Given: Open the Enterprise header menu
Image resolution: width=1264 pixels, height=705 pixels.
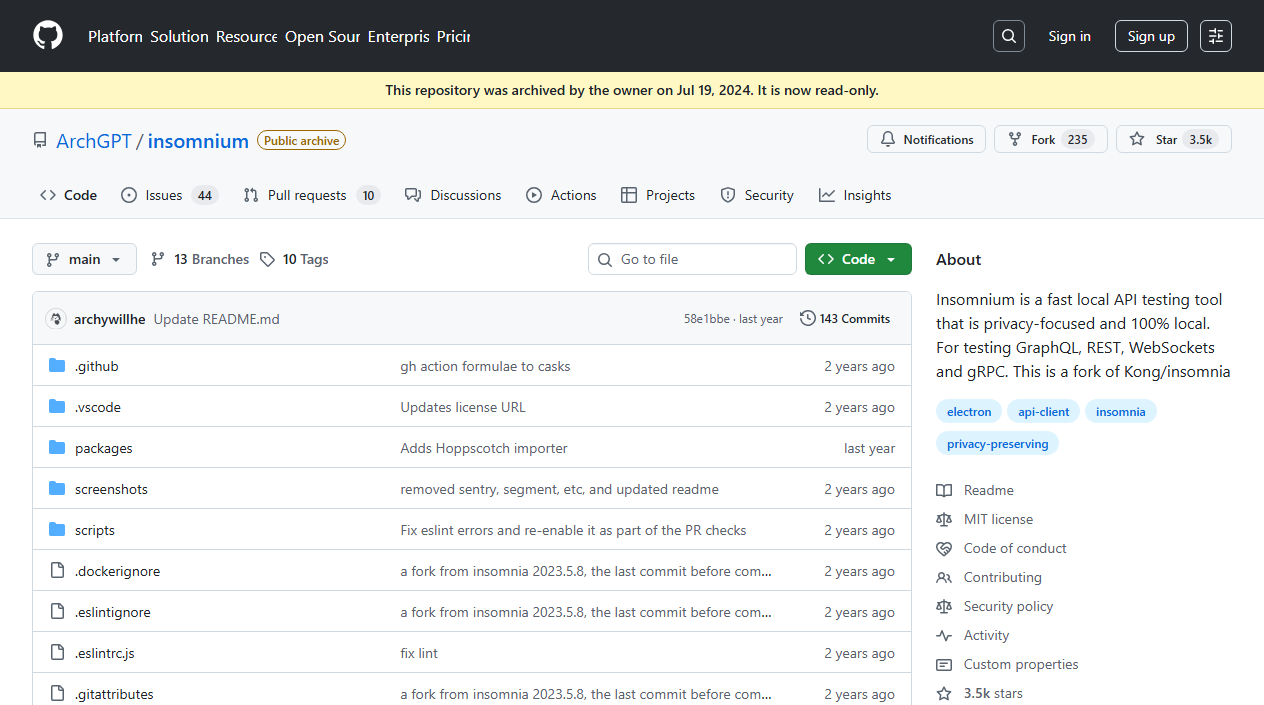Looking at the screenshot, I should tap(398, 36).
